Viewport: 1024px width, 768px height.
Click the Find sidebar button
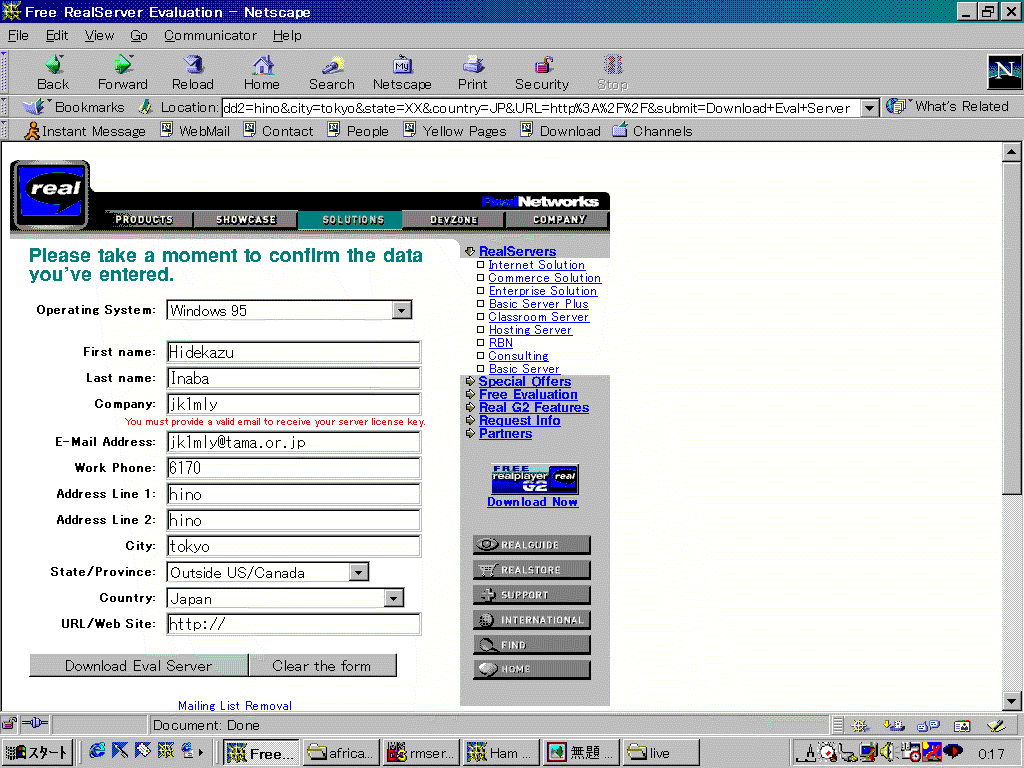coord(532,645)
